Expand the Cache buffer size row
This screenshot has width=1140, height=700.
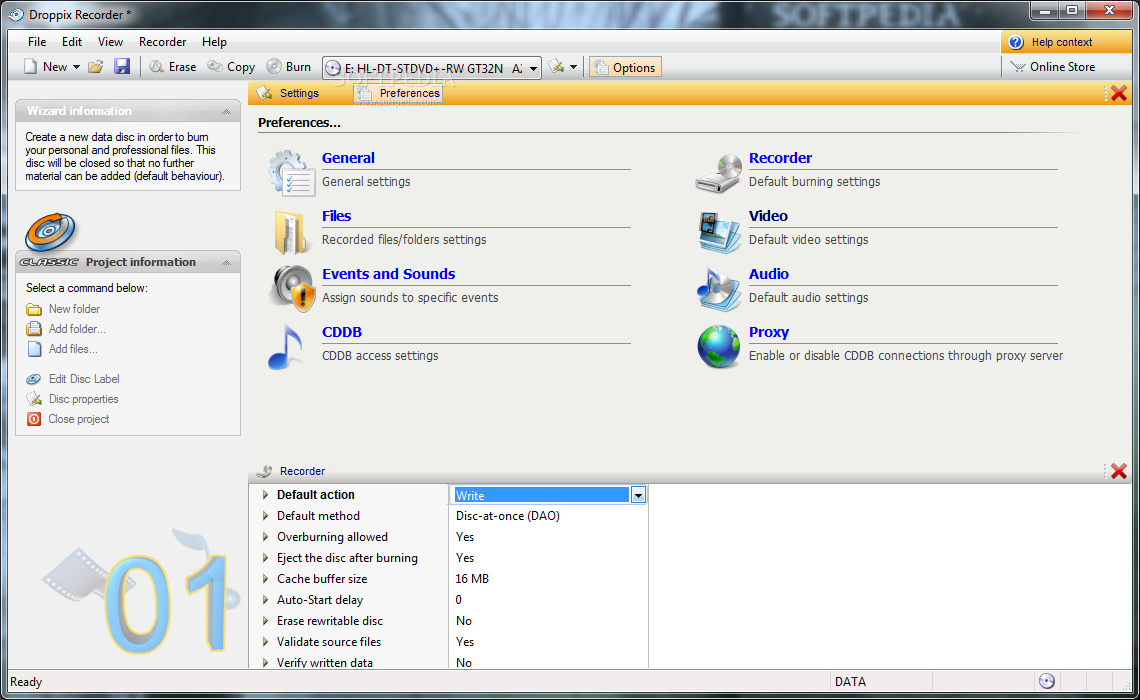265,579
